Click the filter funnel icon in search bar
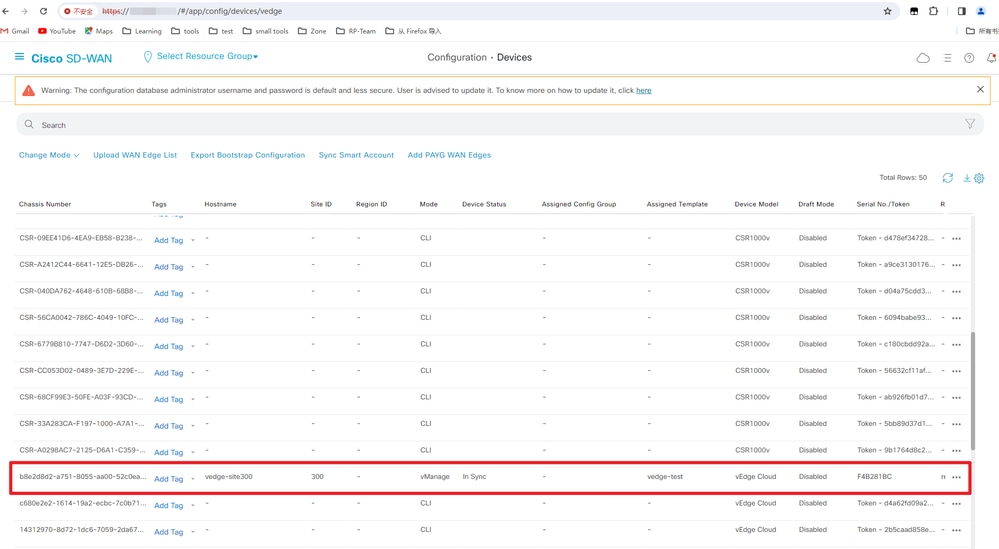The height and width of the screenshot is (549, 999). [970, 124]
